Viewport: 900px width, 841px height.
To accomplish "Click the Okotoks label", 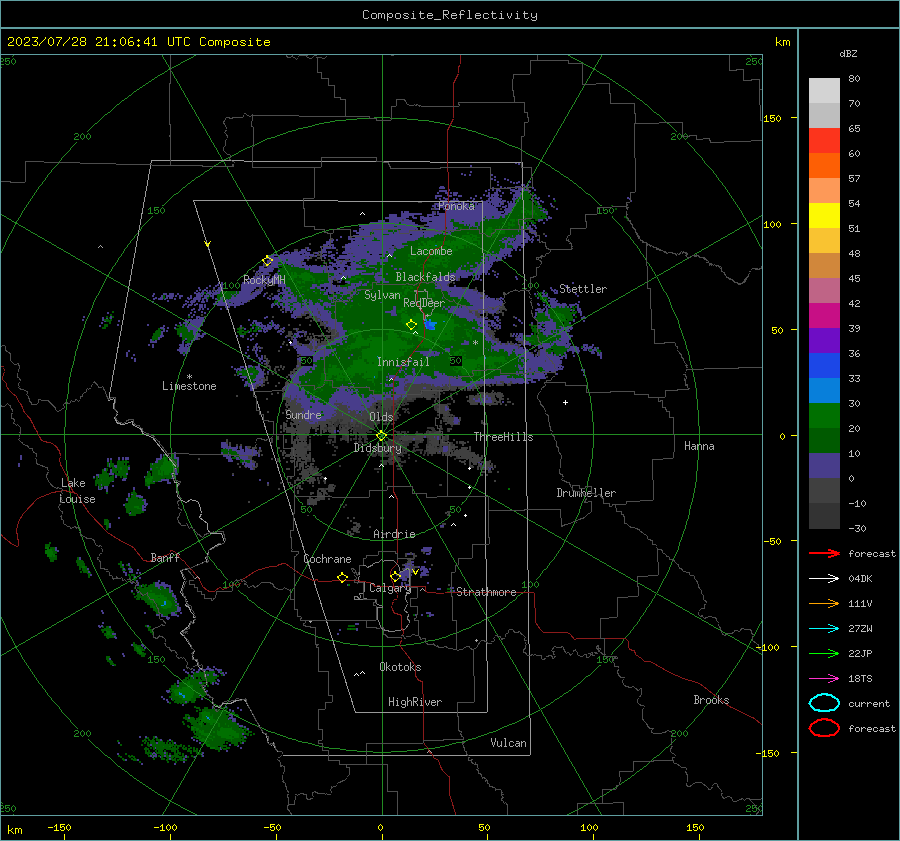I will click(400, 668).
